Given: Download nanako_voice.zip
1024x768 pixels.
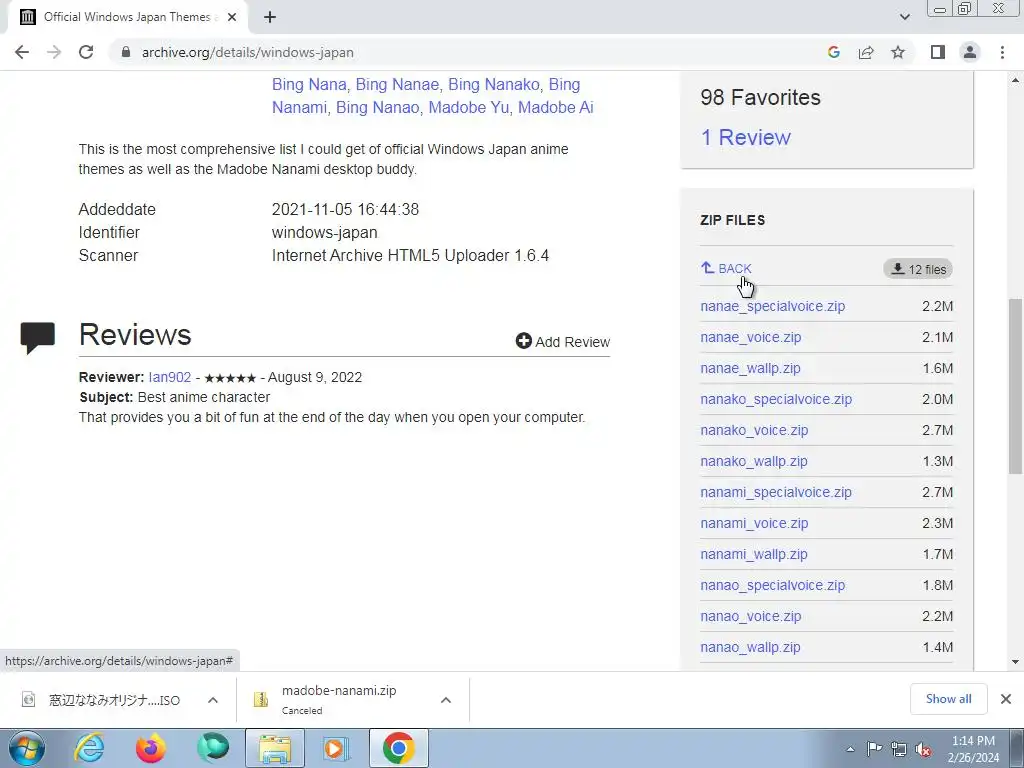Looking at the screenshot, I should coord(754,430).
